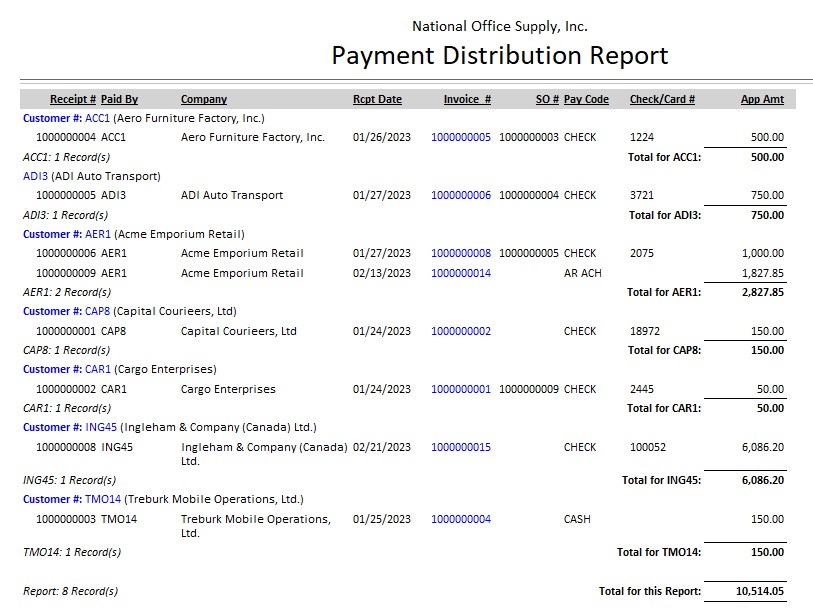The image size is (813, 614).
Task: Click invoice 1000000015 for Ingleham & Company
Action: point(460,447)
